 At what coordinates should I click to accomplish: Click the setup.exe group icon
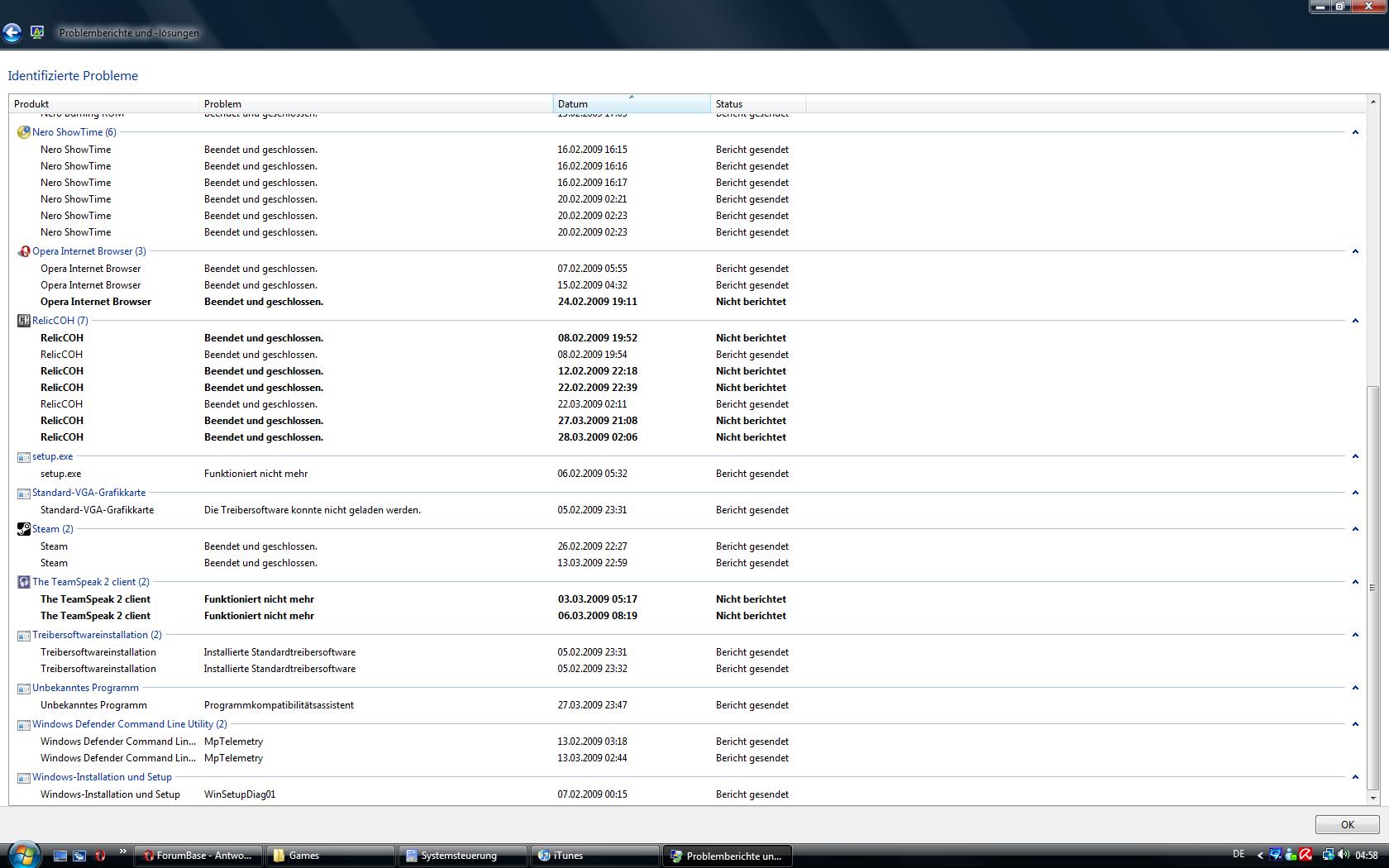[x=24, y=456]
